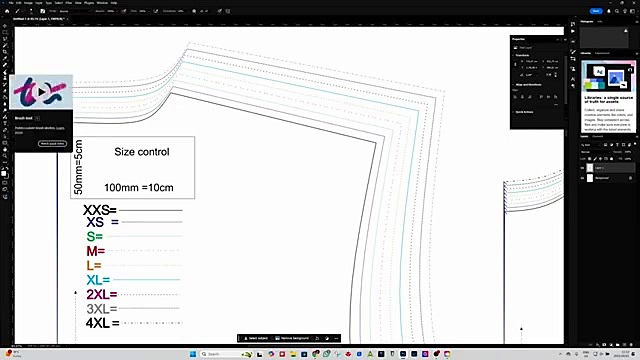Play the Brush tool preview video
Viewport: 640px width, 360px height.
click(x=42, y=92)
